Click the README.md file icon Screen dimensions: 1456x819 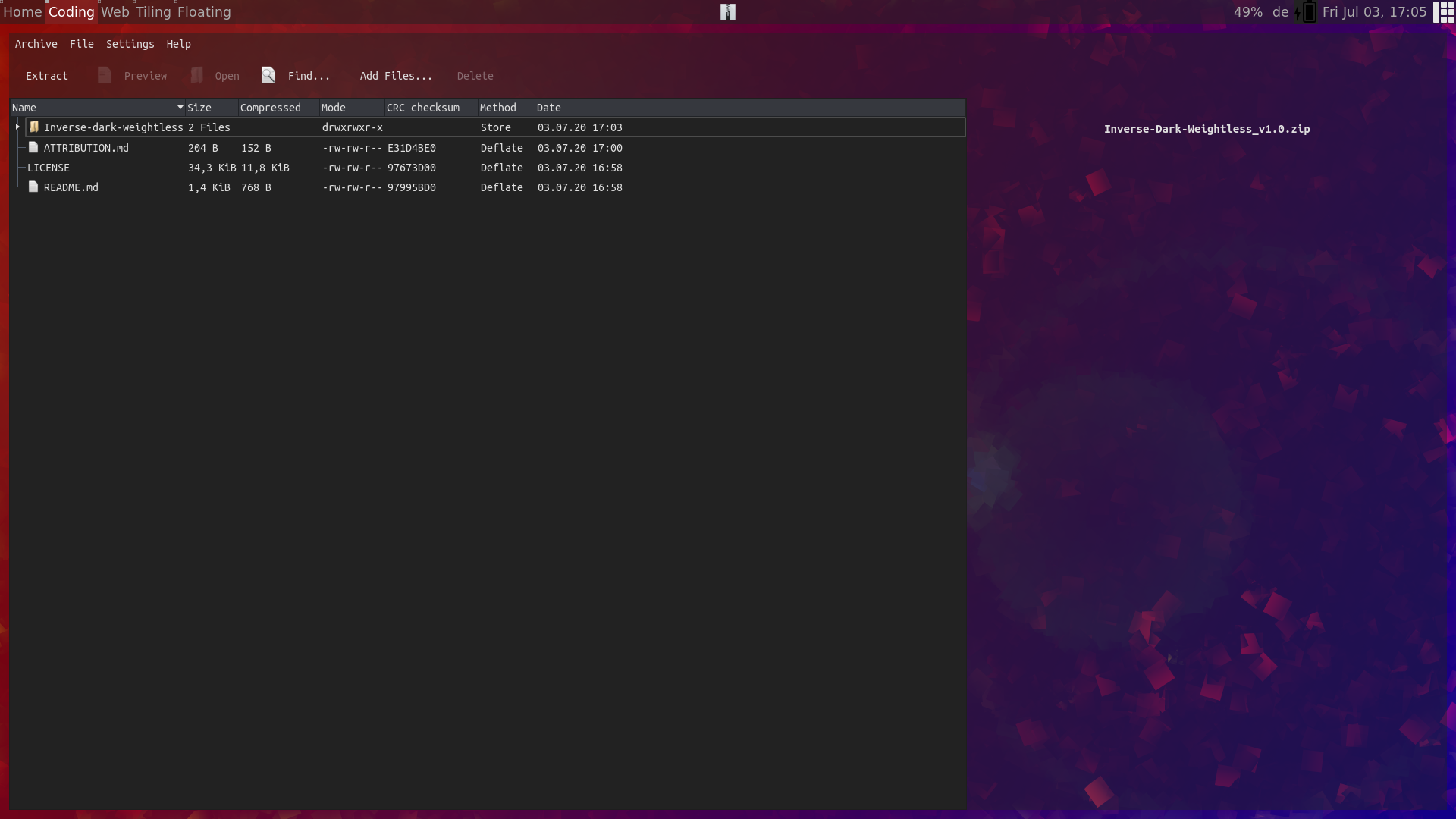(33, 187)
